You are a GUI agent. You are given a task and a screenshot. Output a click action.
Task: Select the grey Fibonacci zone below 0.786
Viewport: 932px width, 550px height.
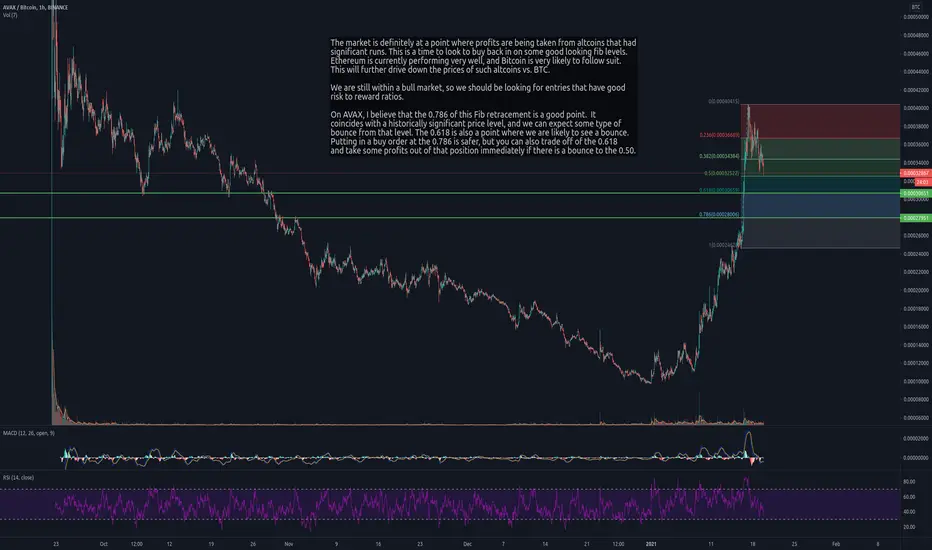pyautogui.click(x=820, y=232)
